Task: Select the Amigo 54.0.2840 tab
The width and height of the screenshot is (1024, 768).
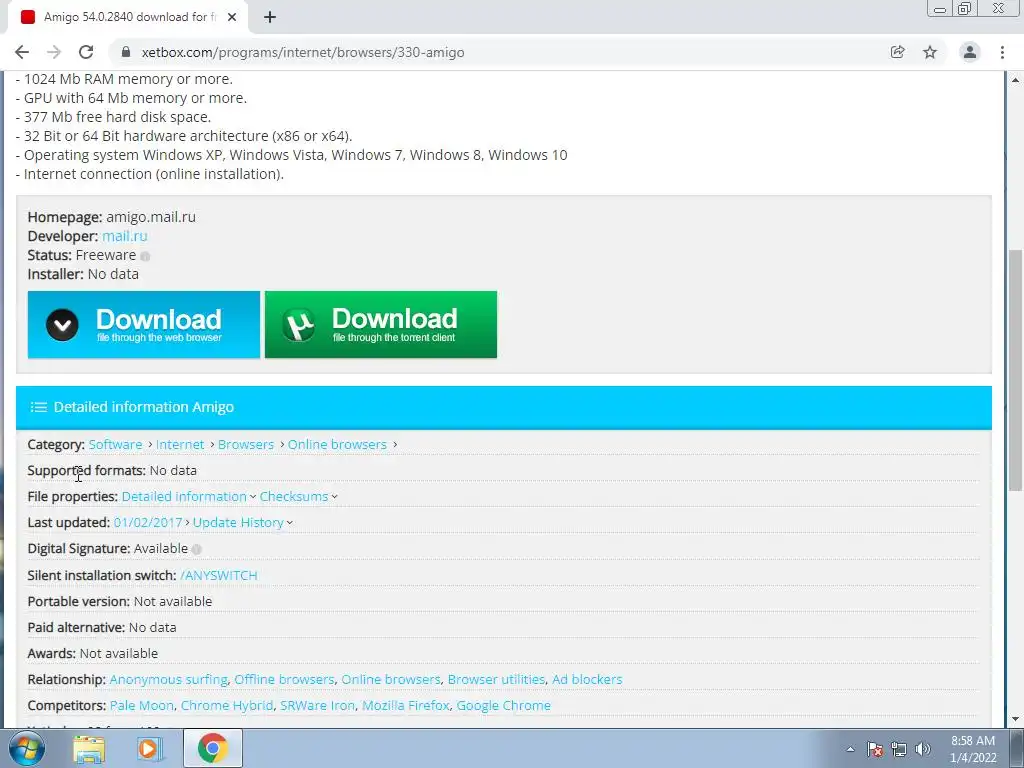Action: coord(127,17)
